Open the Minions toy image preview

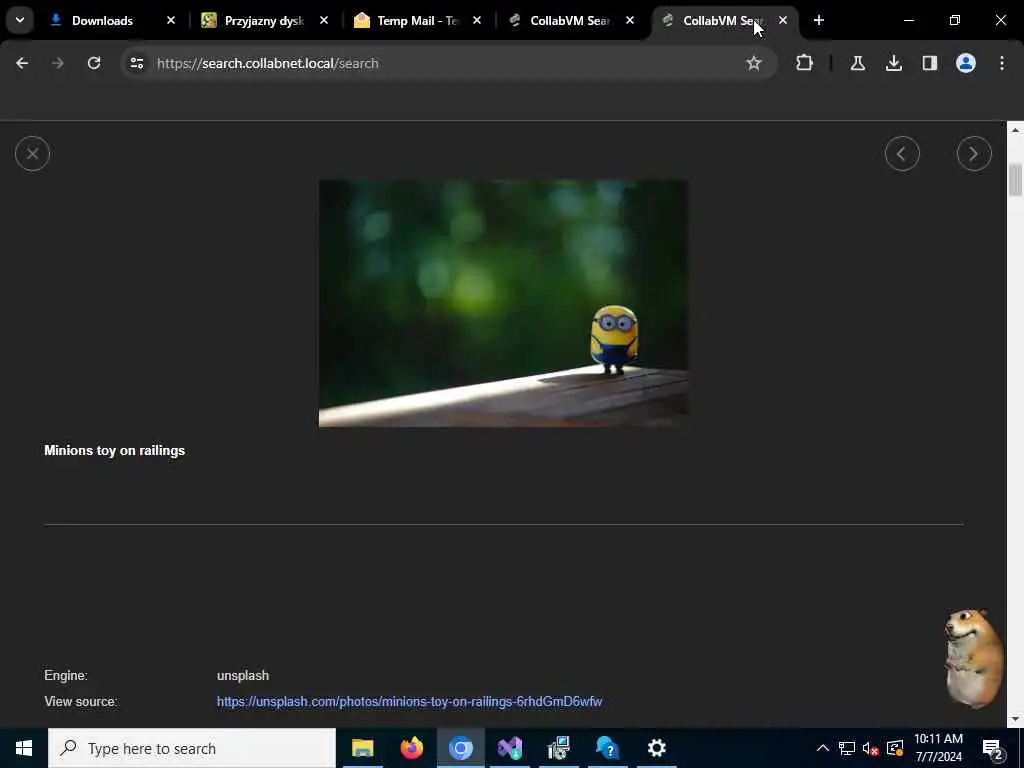(x=503, y=304)
